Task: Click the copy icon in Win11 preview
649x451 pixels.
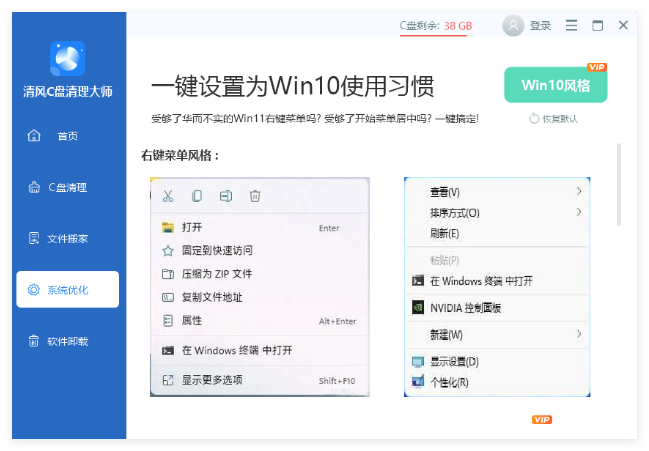Action: click(x=197, y=196)
